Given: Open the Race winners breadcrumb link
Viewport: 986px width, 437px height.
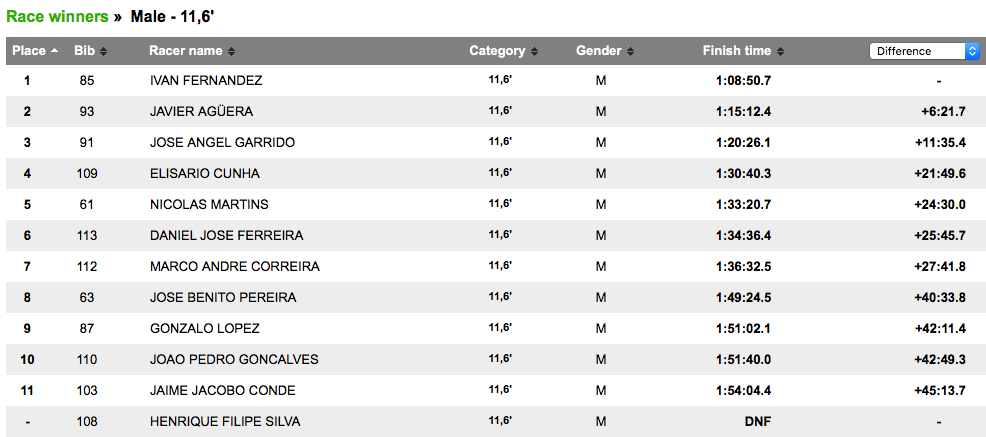Looking at the screenshot, I should 57,17.
